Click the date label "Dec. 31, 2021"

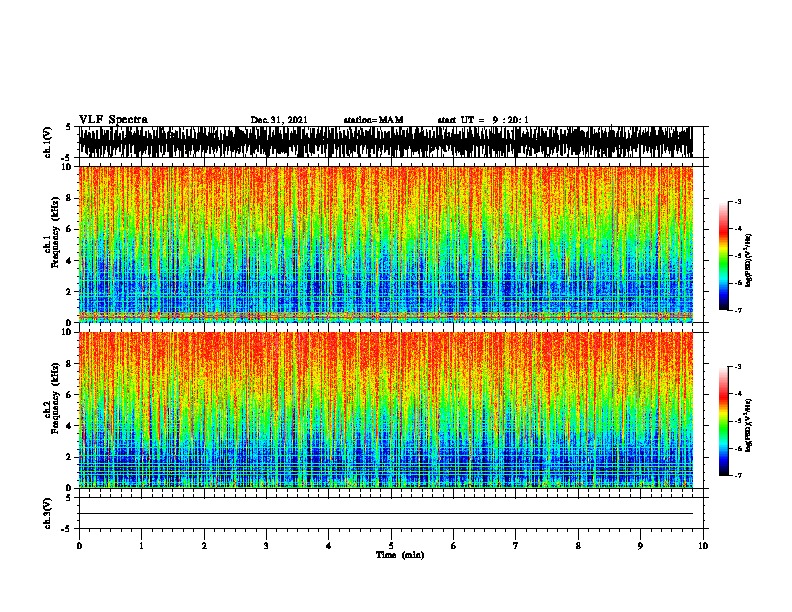[x=279, y=120]
